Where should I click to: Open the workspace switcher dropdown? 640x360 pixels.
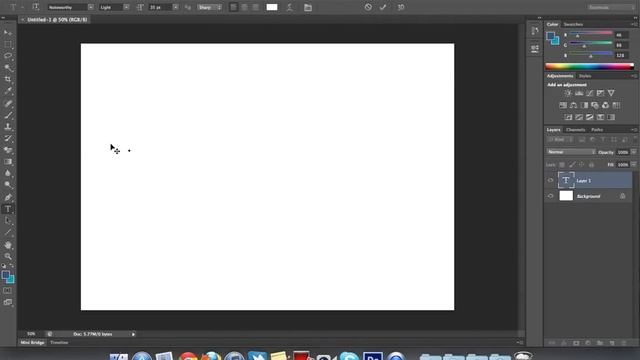pyautogui.click(x=611, y=7)
